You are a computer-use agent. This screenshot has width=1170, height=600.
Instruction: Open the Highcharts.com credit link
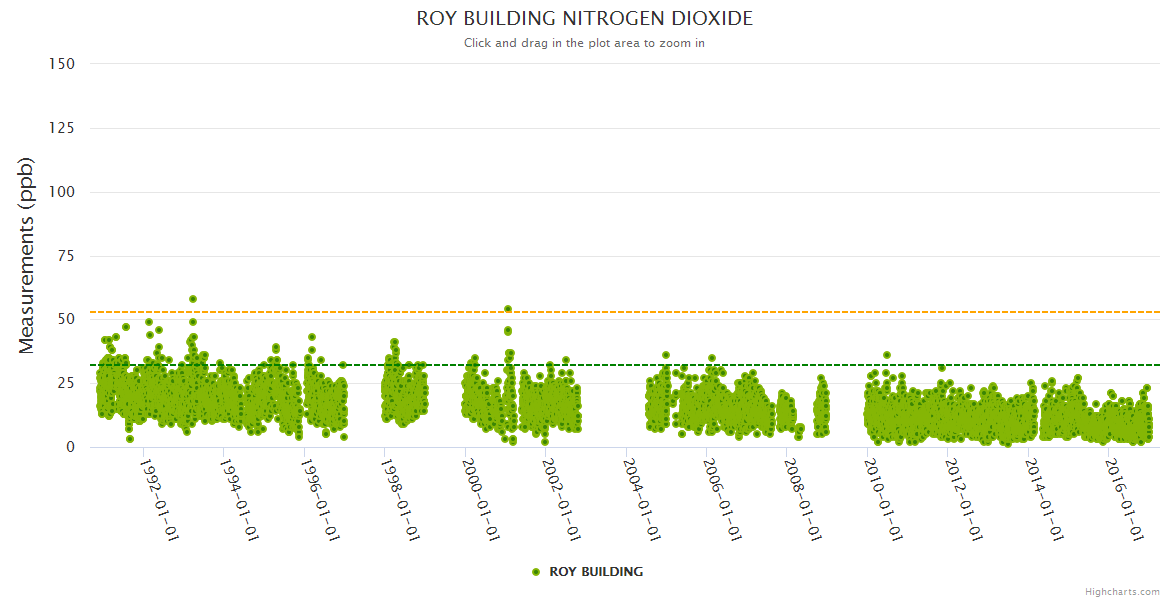coord(1122,591)
